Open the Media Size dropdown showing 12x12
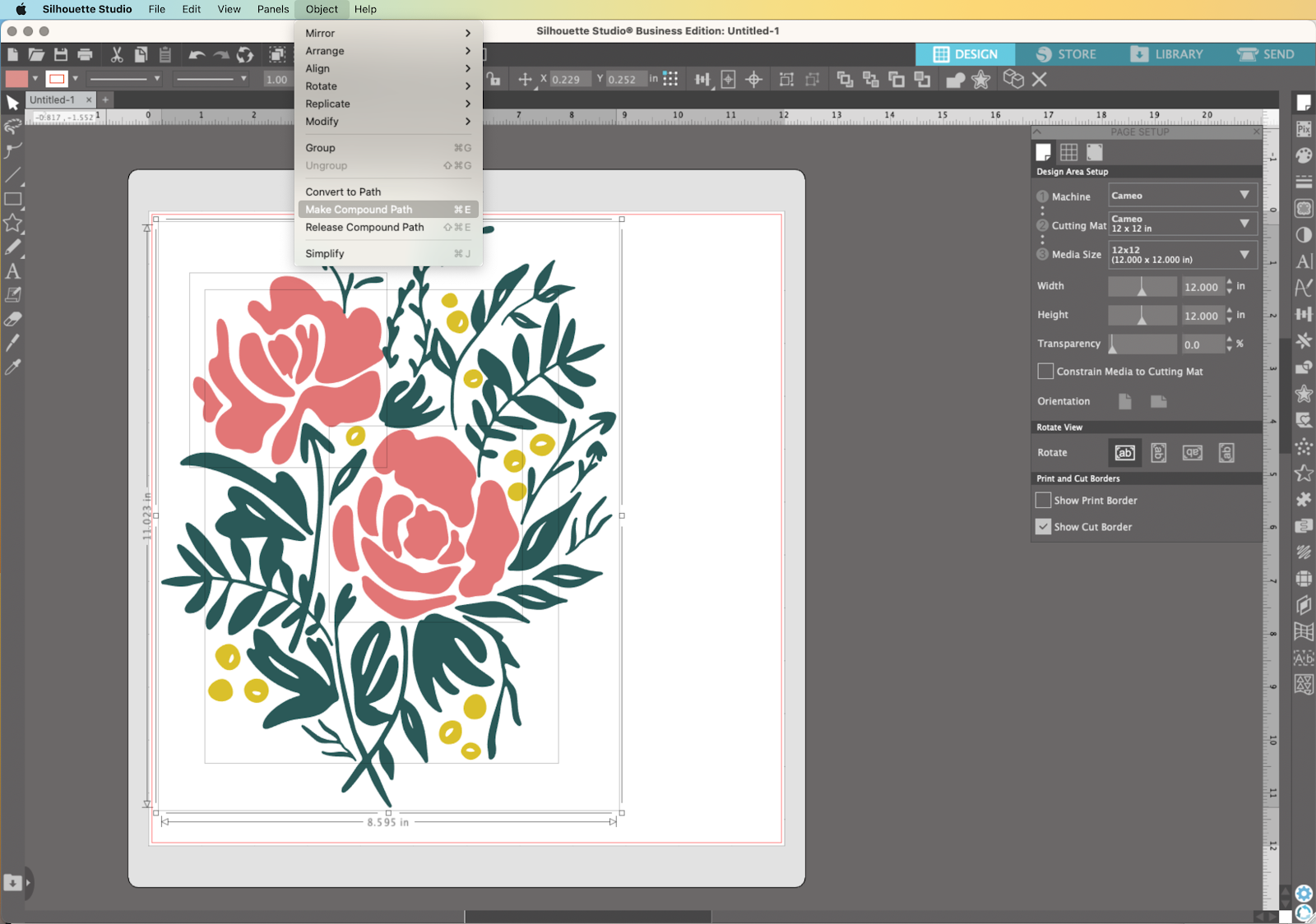Screen dimensions: 1316x924 point(1182,254)
